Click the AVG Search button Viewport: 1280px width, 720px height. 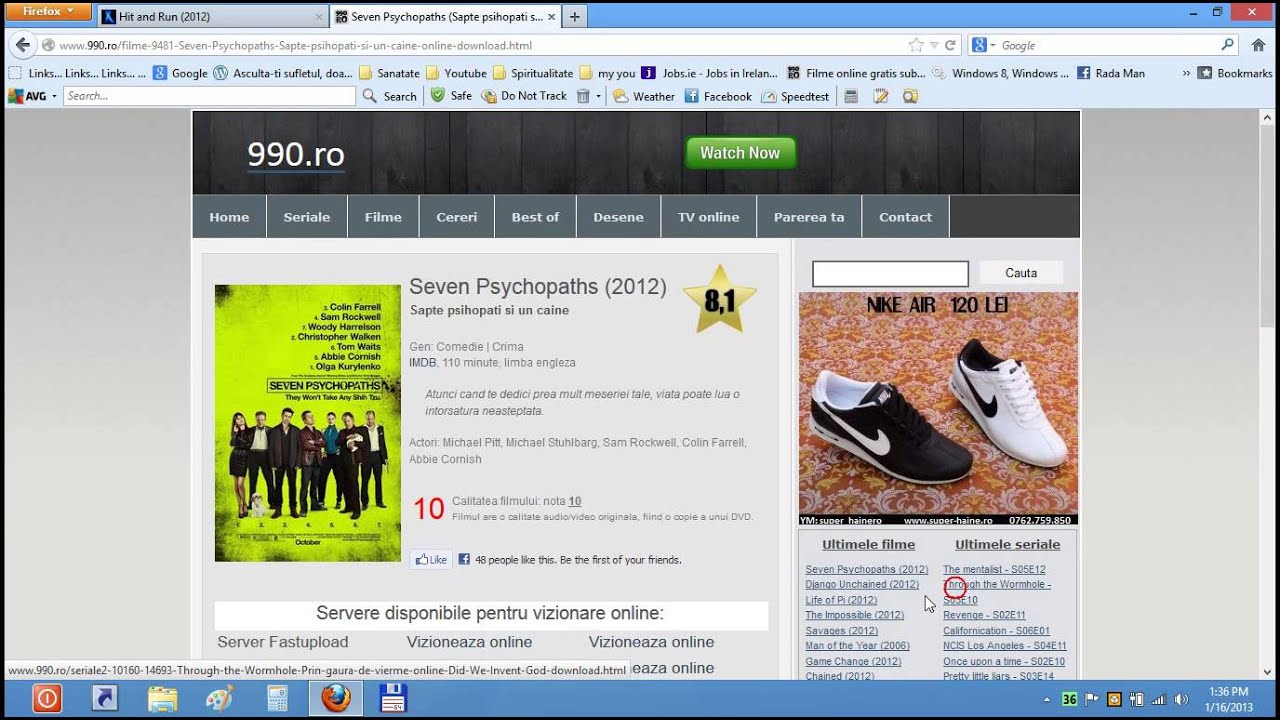click(x=390, y=96)
